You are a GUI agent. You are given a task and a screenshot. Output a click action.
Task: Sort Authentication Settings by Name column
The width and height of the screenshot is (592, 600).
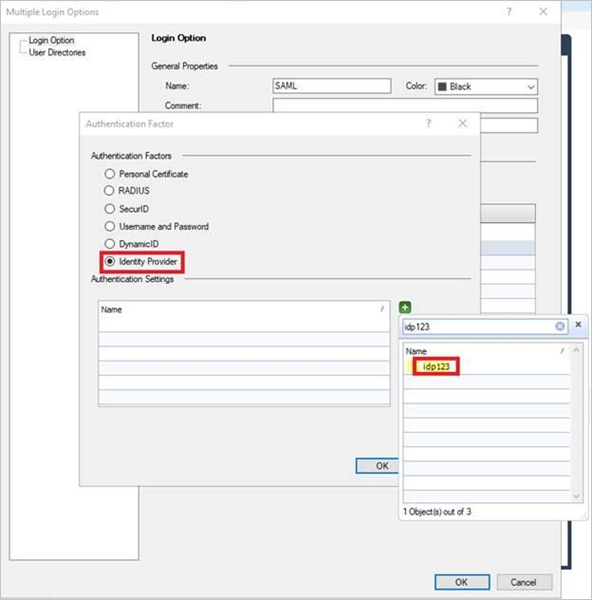(x=244, y=309)
